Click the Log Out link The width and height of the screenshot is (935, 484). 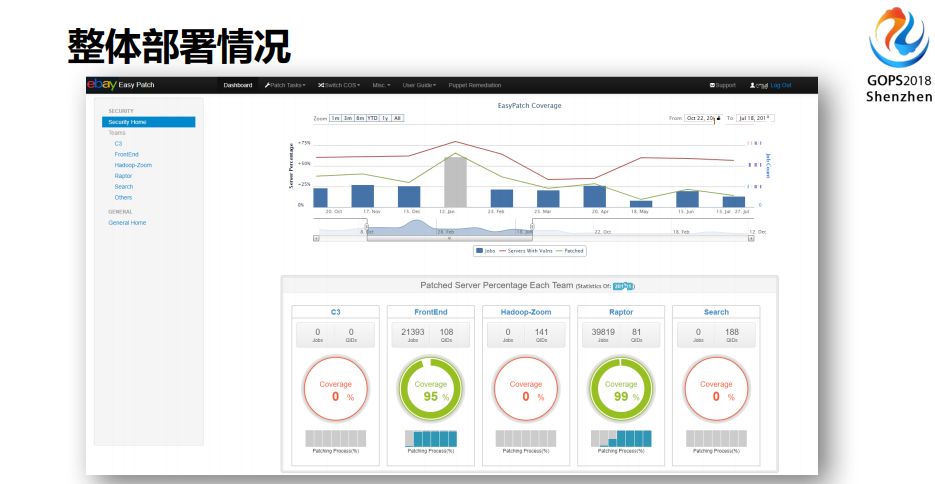[x=781, y=85]
